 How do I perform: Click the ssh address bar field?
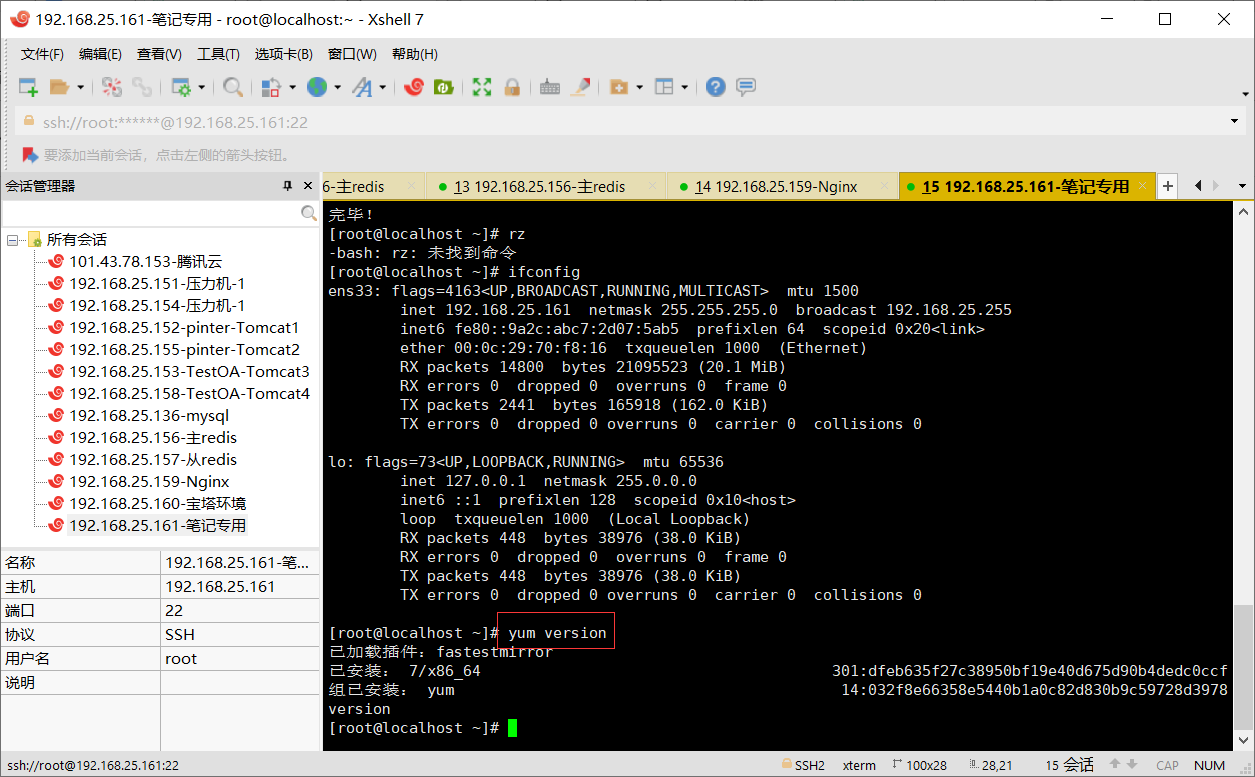[x=630, y=122]
